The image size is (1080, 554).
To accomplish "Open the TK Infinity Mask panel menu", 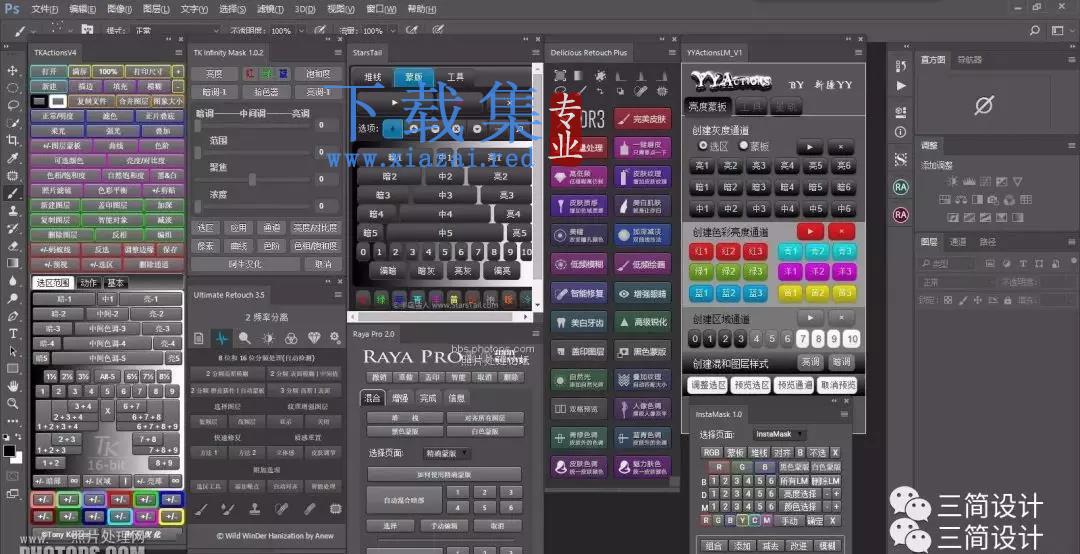I will point(338,52).
